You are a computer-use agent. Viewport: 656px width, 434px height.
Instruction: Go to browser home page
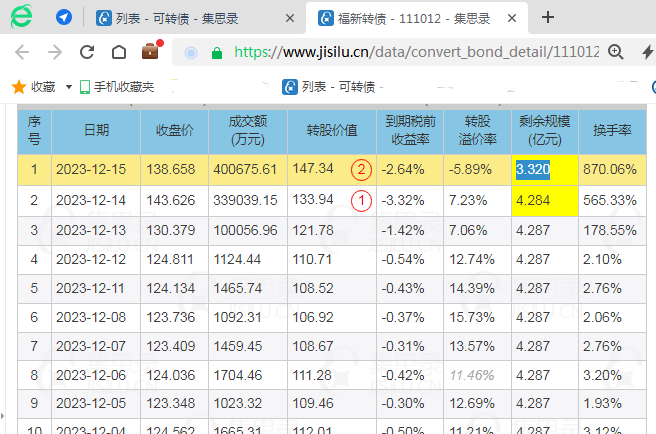119,52
